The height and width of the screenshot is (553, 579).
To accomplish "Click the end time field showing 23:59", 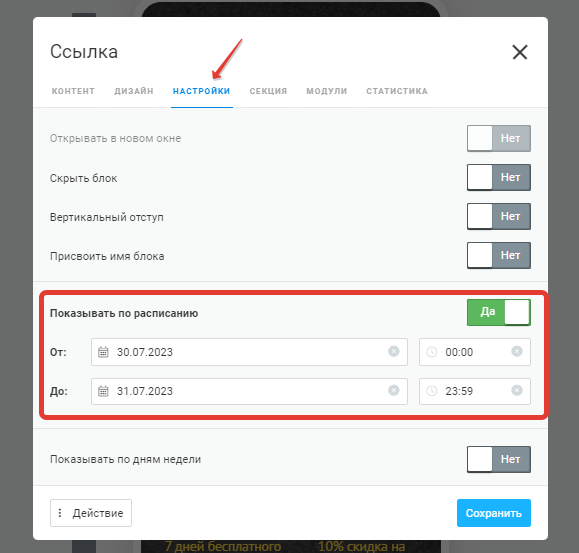I will coord(474,391).
